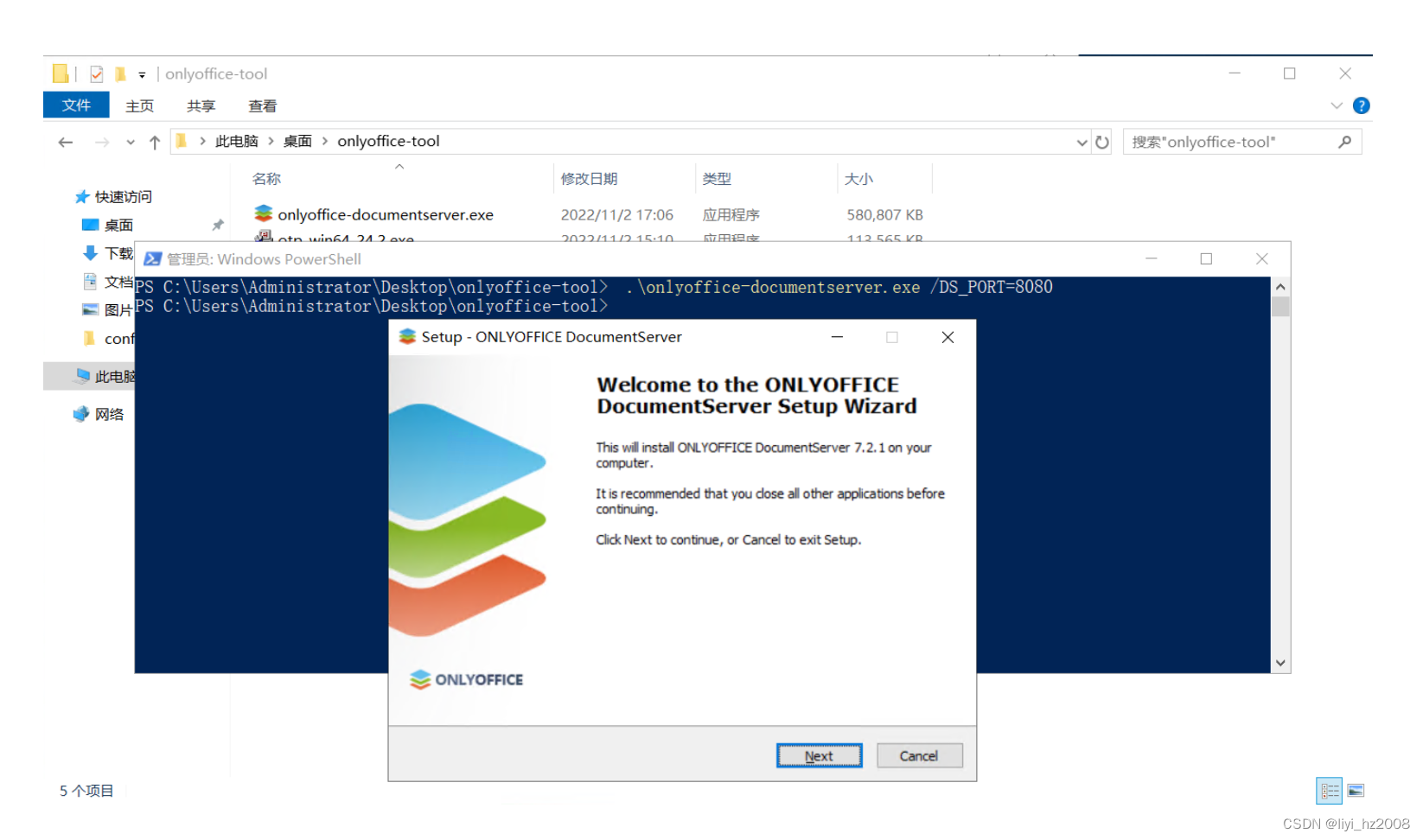
Task: Expand the address bar history dropdown
Action: 1082,143
